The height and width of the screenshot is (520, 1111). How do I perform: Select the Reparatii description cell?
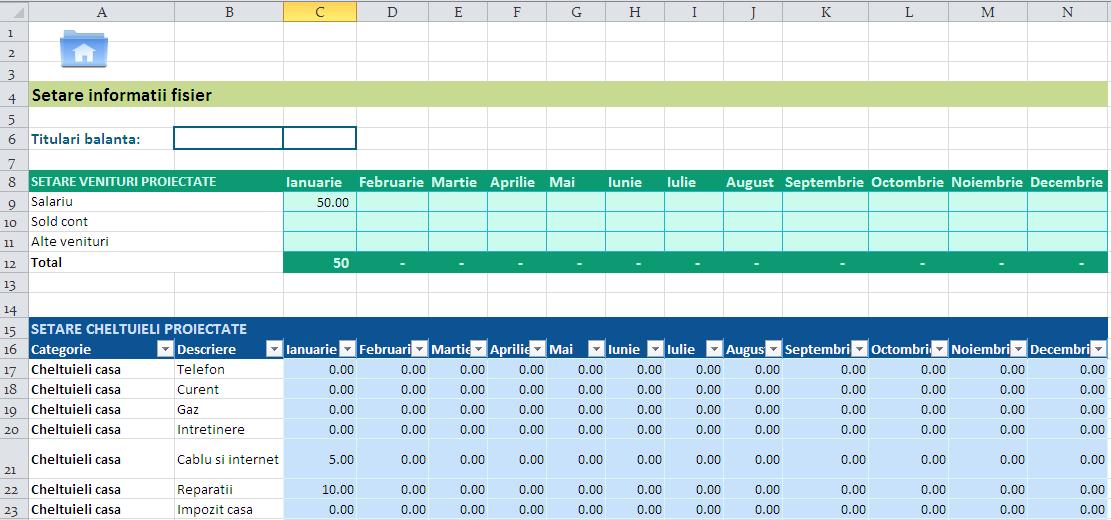coord(229,489)
